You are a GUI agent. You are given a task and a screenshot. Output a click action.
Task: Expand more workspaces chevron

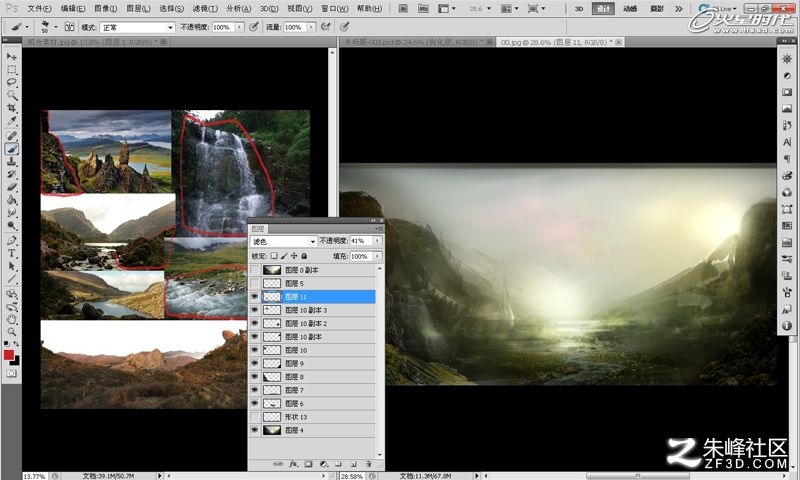pos(678,9)
